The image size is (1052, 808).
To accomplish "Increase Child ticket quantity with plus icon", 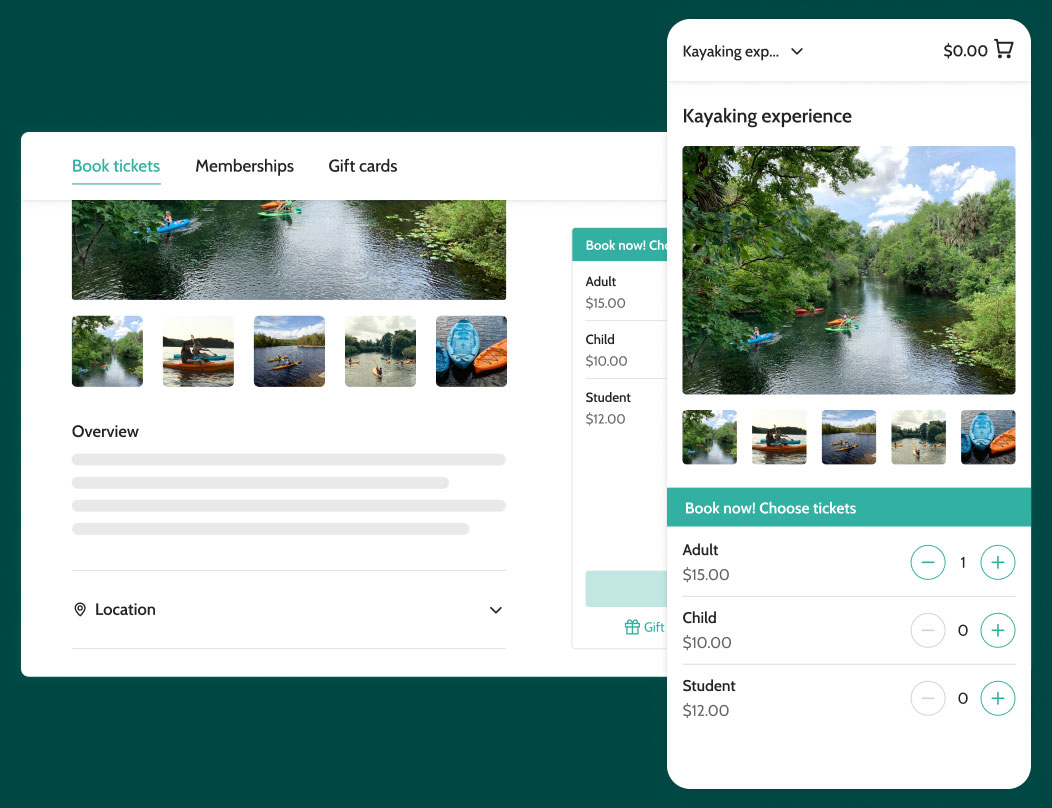I will (997, 630).
